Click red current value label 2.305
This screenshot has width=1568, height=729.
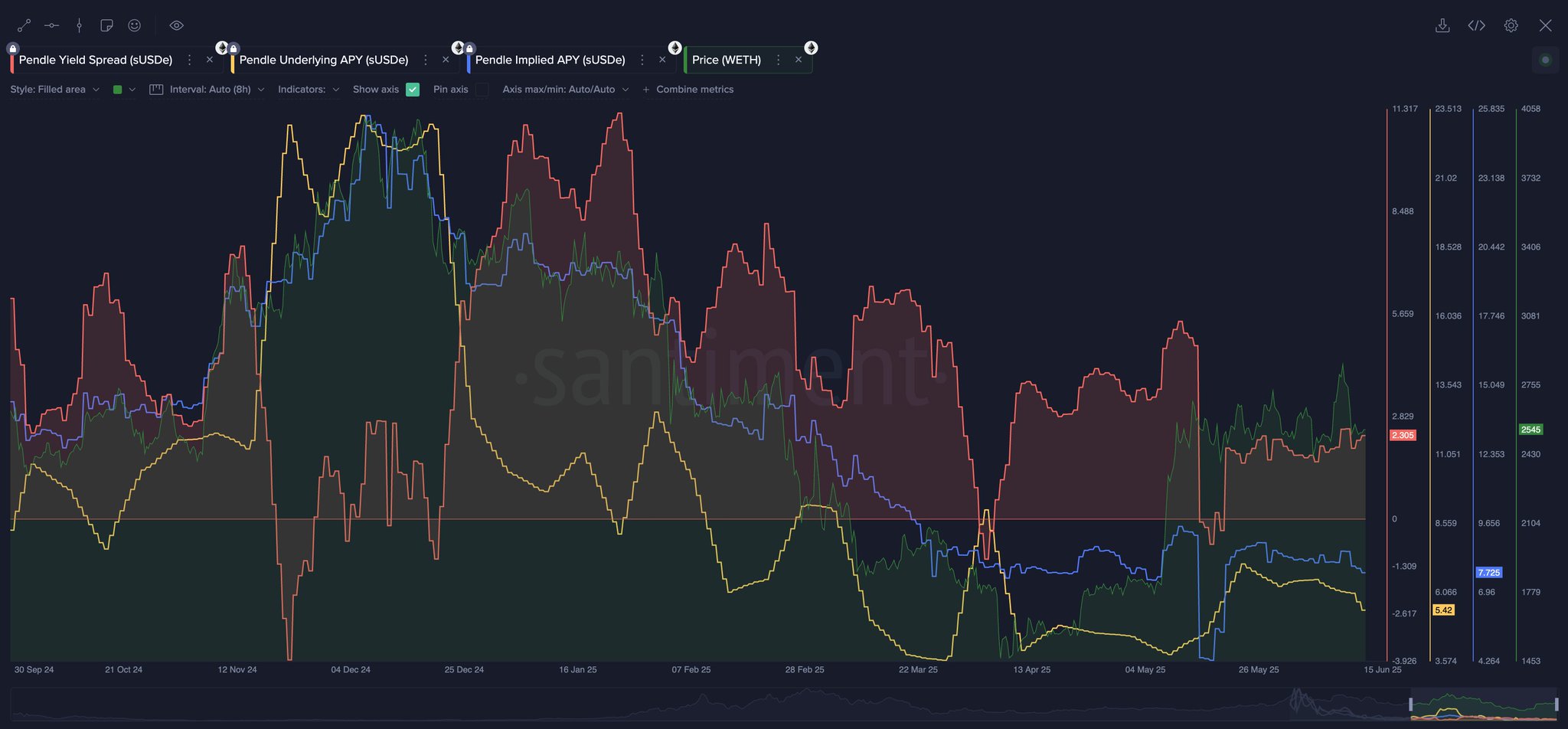point(1403,435)
